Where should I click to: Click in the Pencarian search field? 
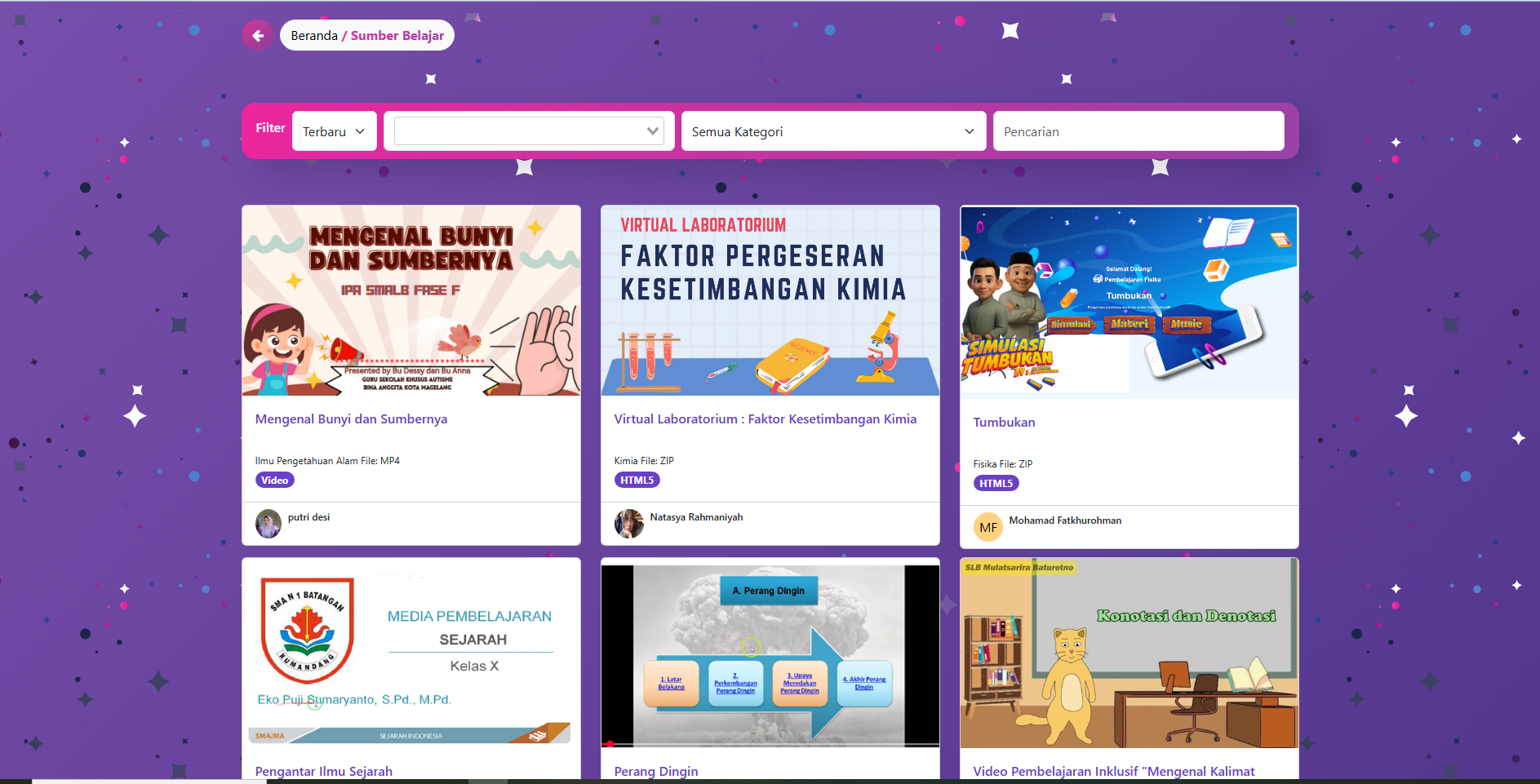point(1138,131)
